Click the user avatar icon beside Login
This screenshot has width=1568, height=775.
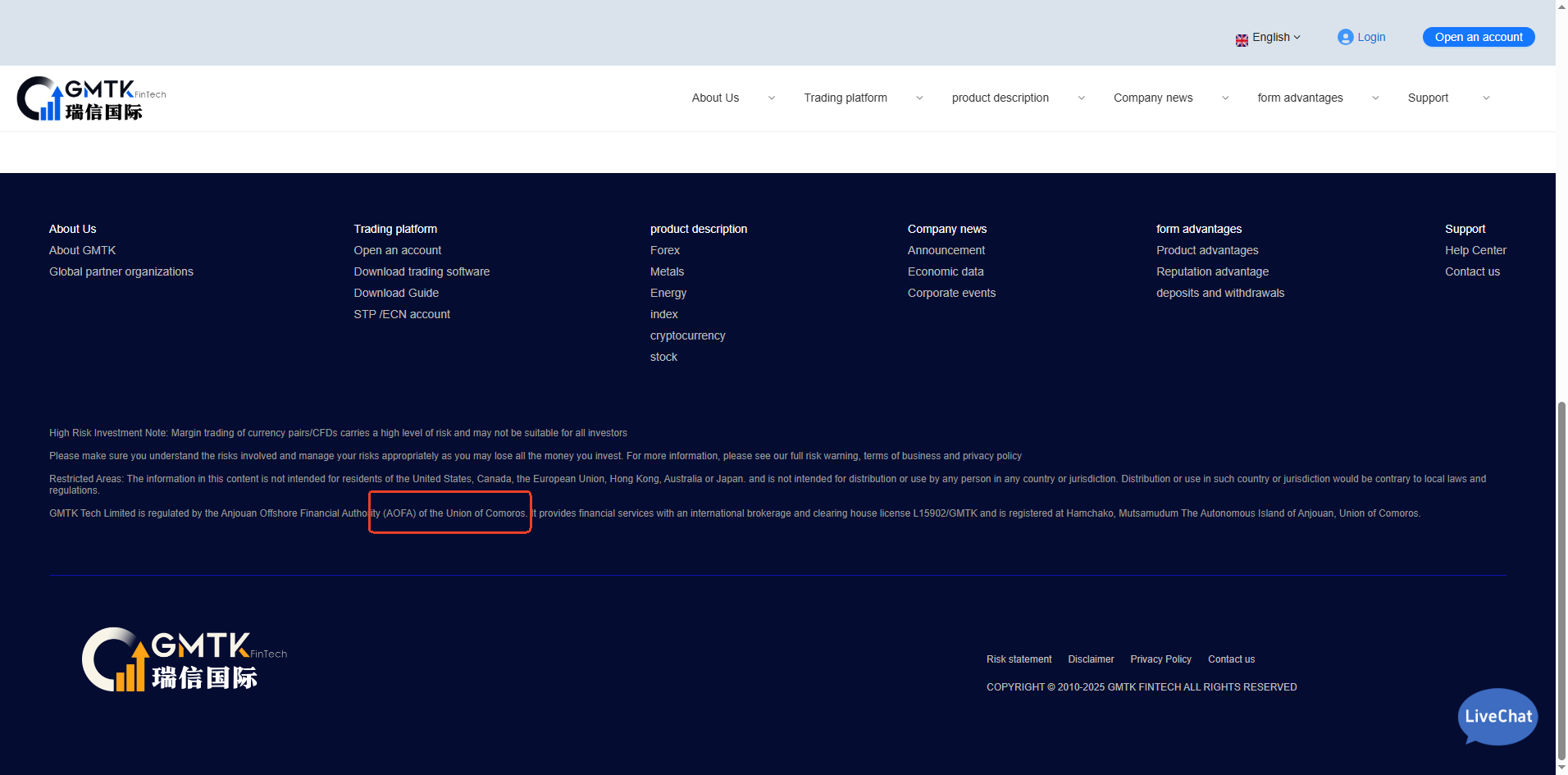[x=1345, y=37]
